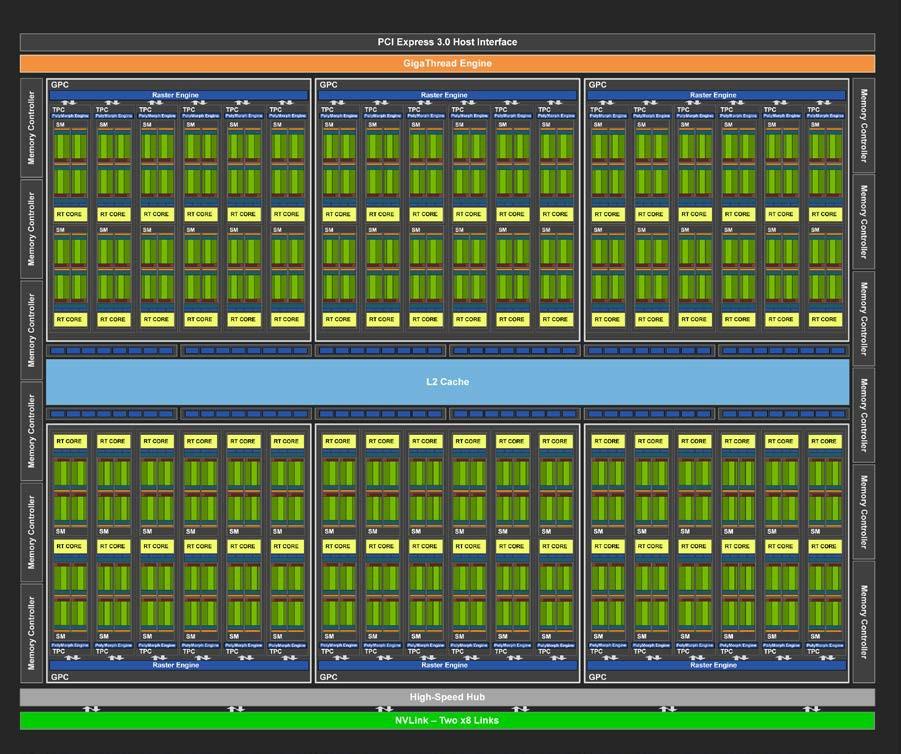Image resolution: width=901 pixels, height=754 pixels.
Task: Click the top-middle Raster Engine label
Action: 446,95
